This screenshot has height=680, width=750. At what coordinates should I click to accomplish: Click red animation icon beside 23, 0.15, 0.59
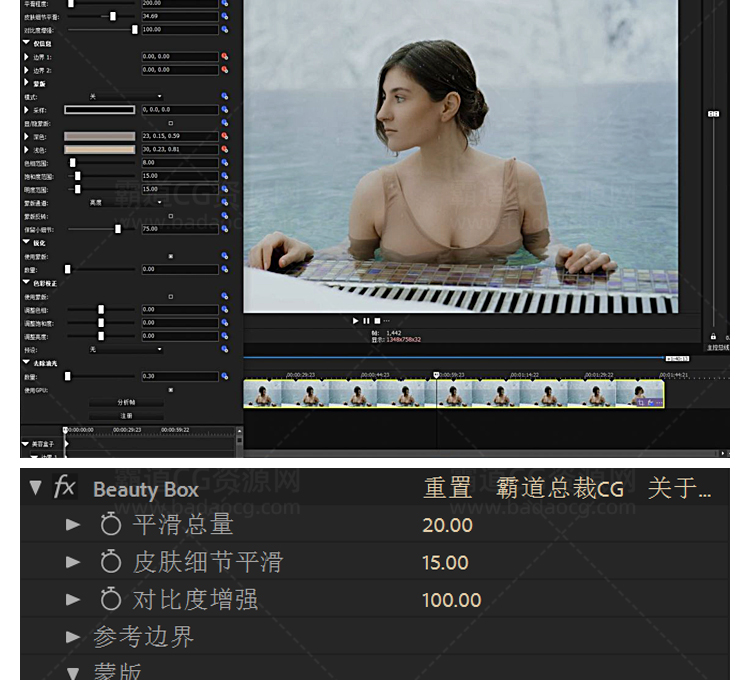224,136
